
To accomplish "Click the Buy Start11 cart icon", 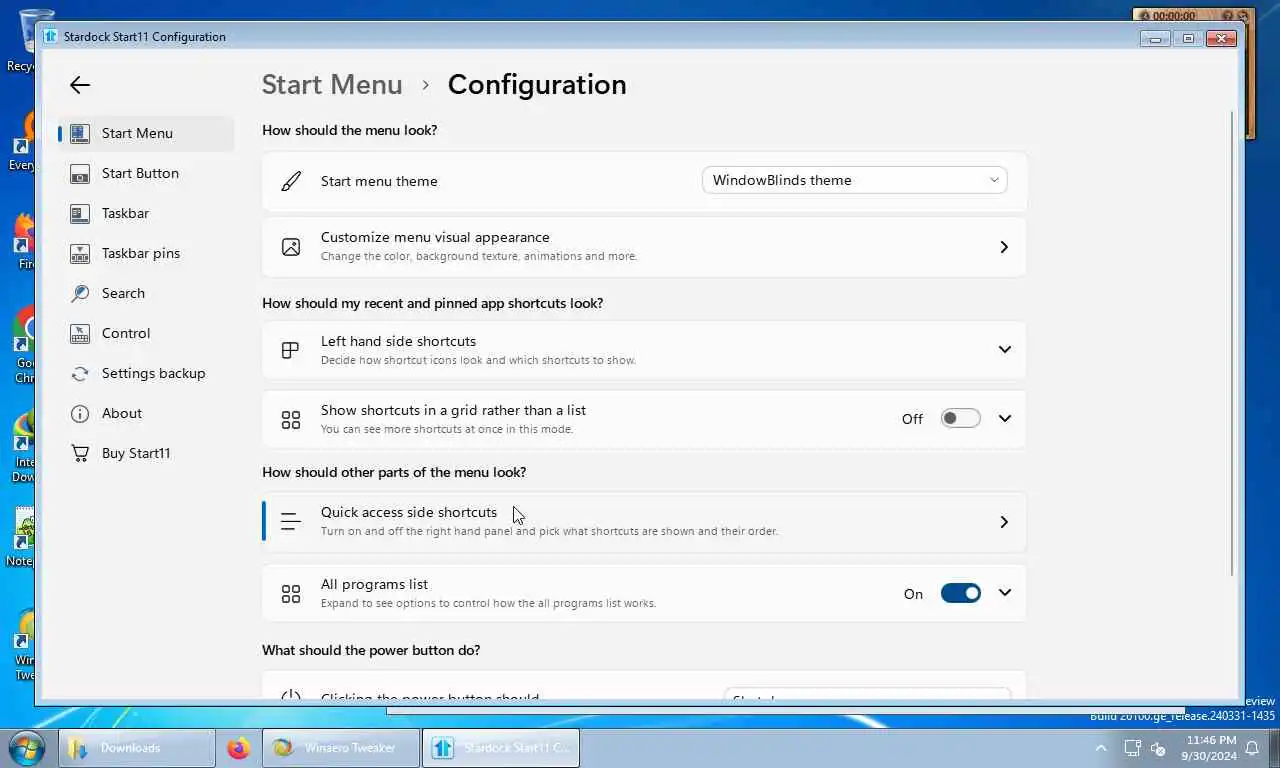I will click(x=80, y=453).
